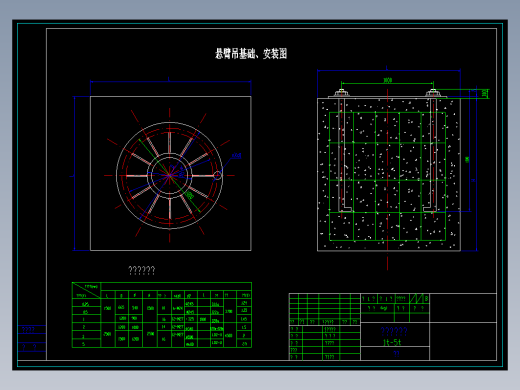Click the blue "????" label in the left margin block
520x390 pixels.
tap(28, 330)
